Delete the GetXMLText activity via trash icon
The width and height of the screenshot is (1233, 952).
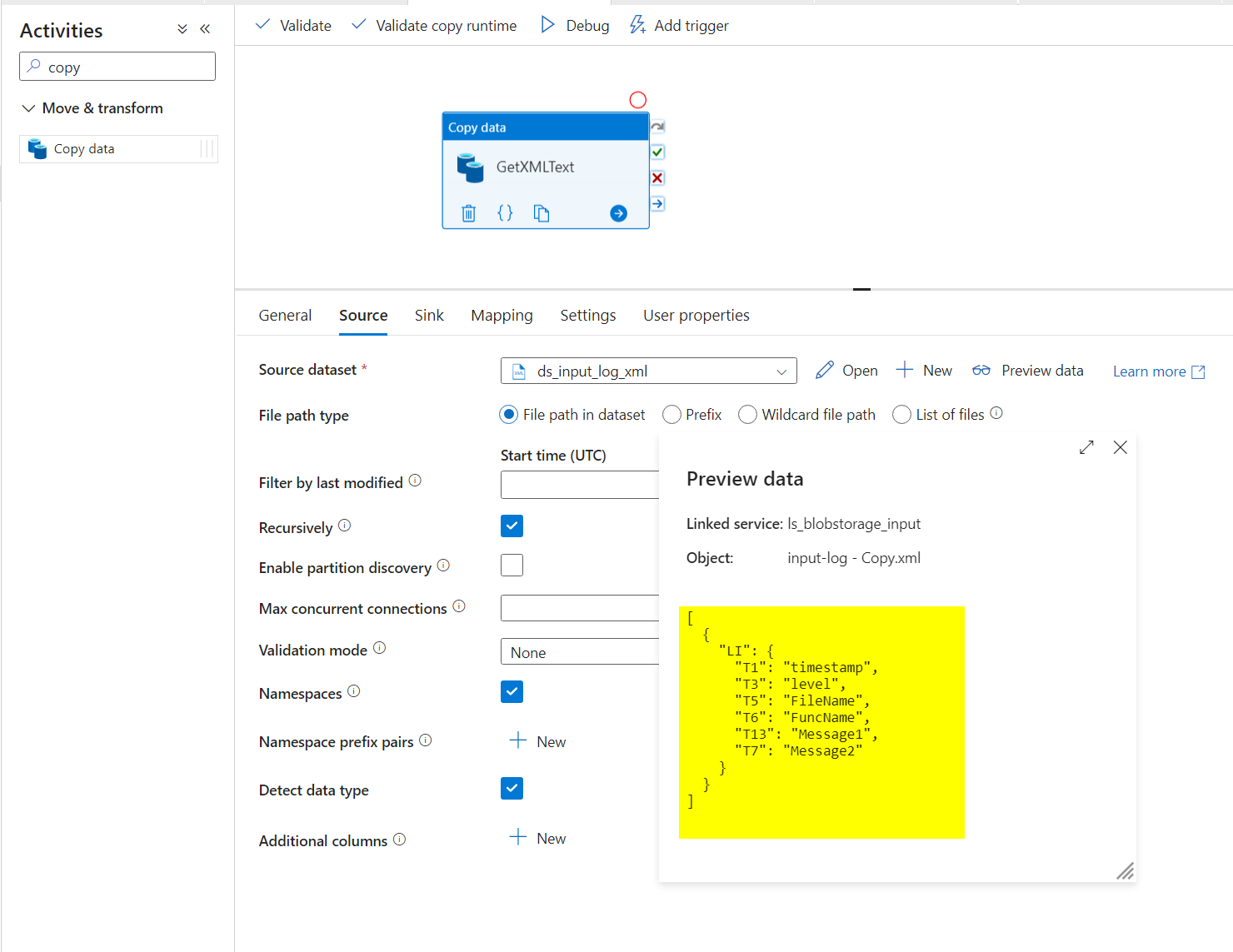coord(468,213)
